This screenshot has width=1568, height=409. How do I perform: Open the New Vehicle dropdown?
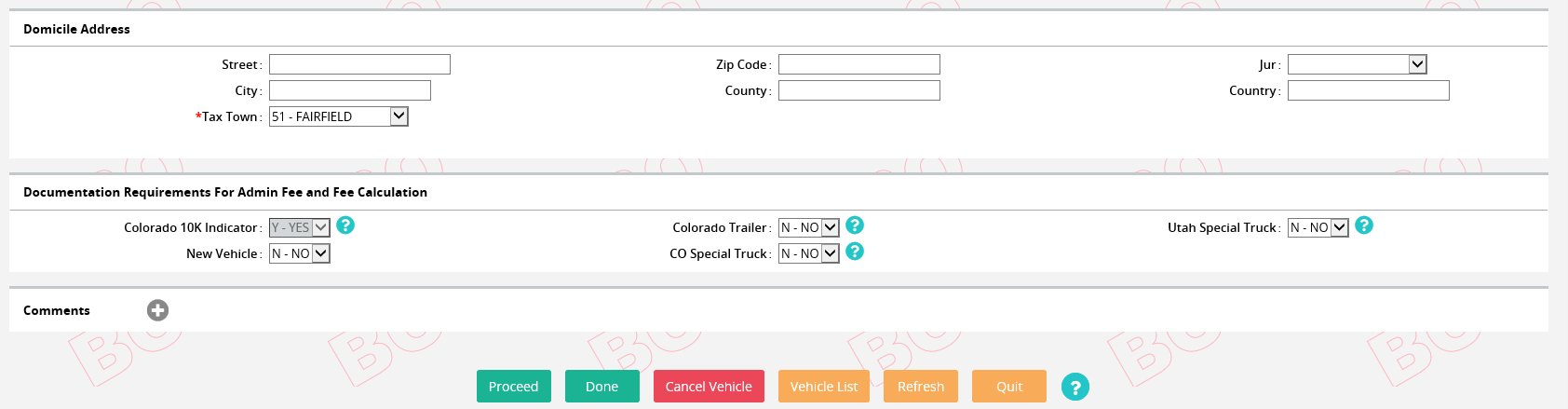click(300, 253)
